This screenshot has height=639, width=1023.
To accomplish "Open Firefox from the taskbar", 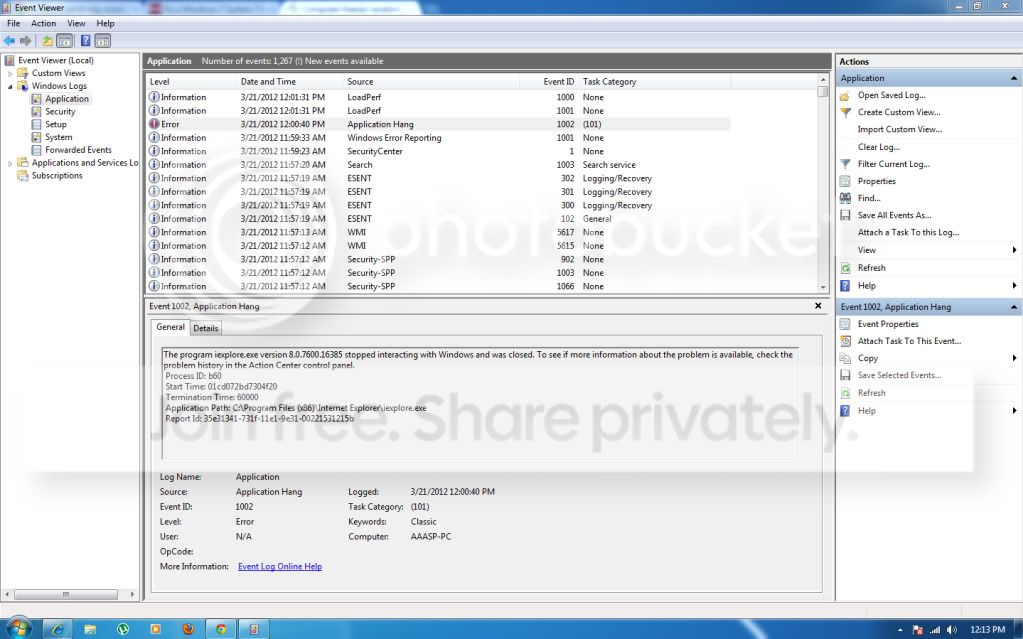I will 188,629.
